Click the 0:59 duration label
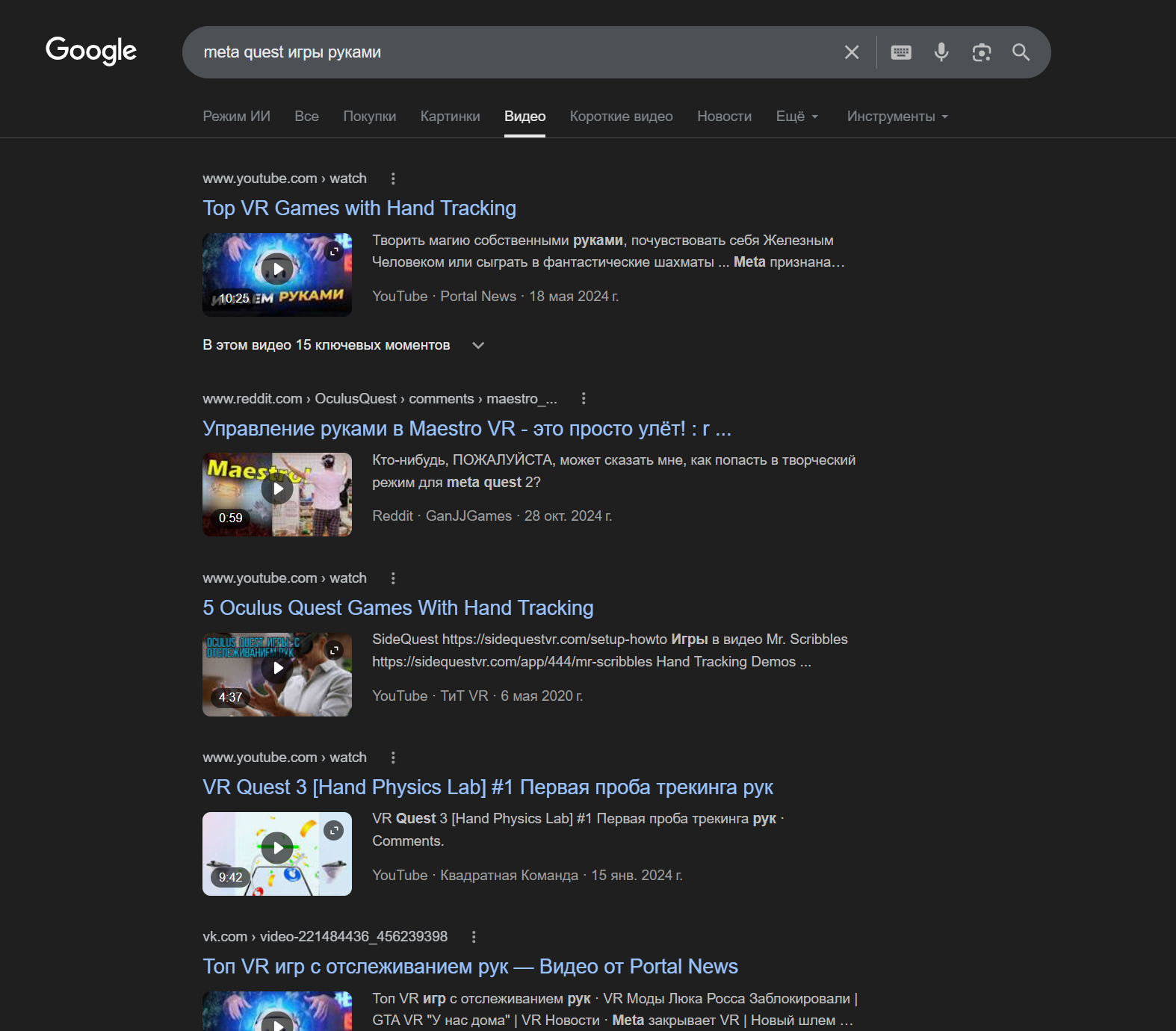 point(230,518)
